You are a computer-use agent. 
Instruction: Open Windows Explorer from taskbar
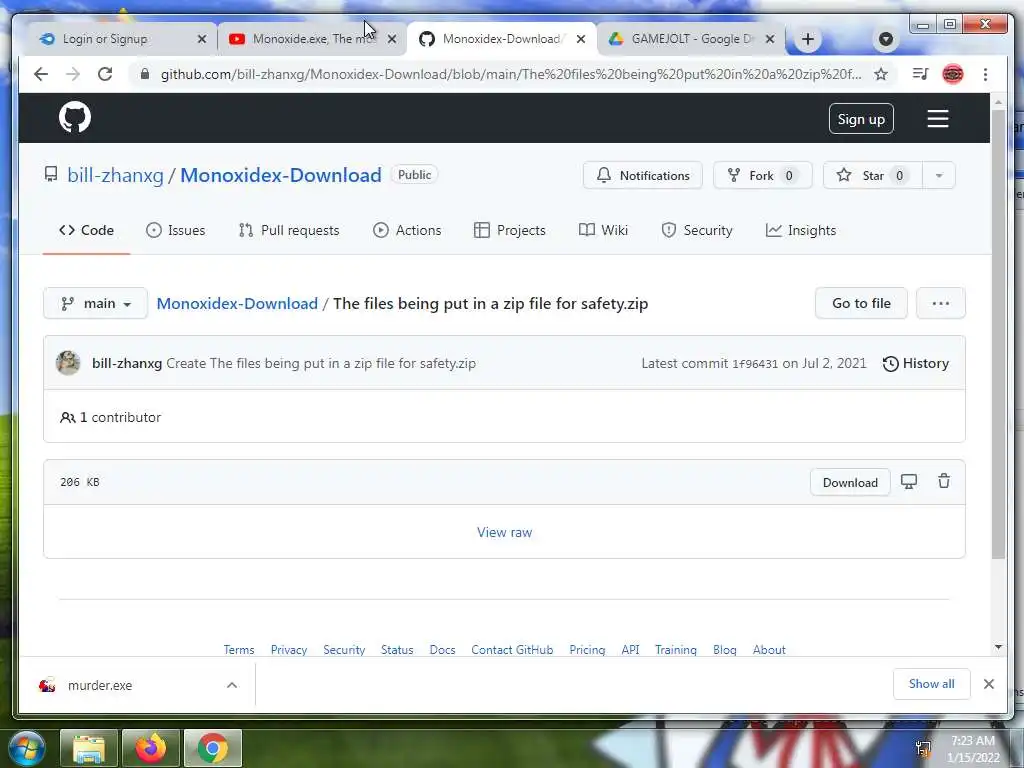89,748
